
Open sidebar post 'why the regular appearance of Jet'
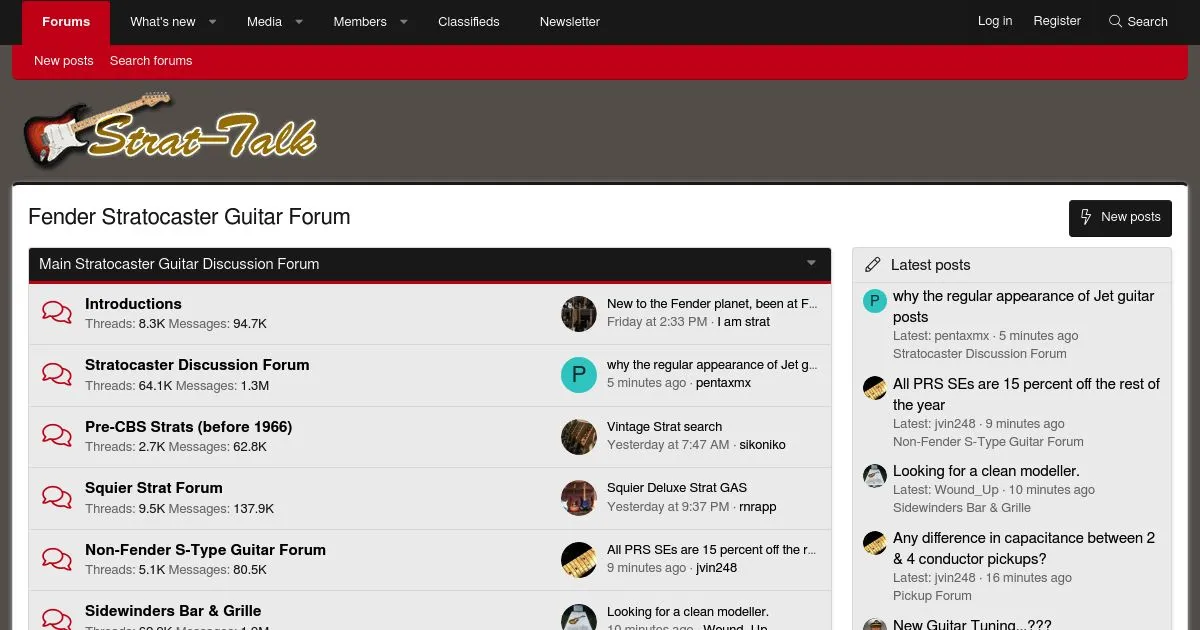point(1024,306)
